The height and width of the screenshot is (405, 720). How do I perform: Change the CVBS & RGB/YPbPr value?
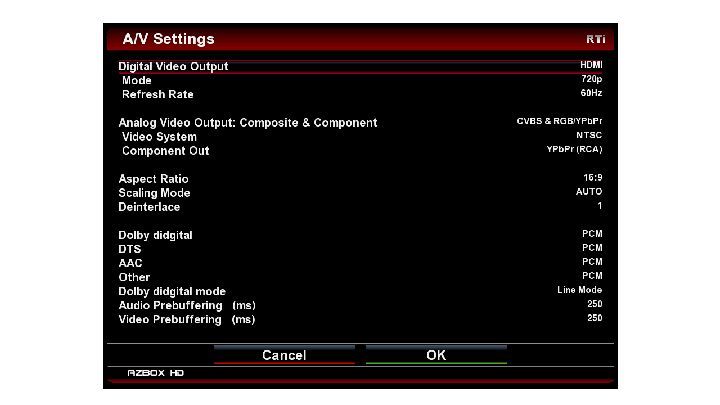(559, 121)
